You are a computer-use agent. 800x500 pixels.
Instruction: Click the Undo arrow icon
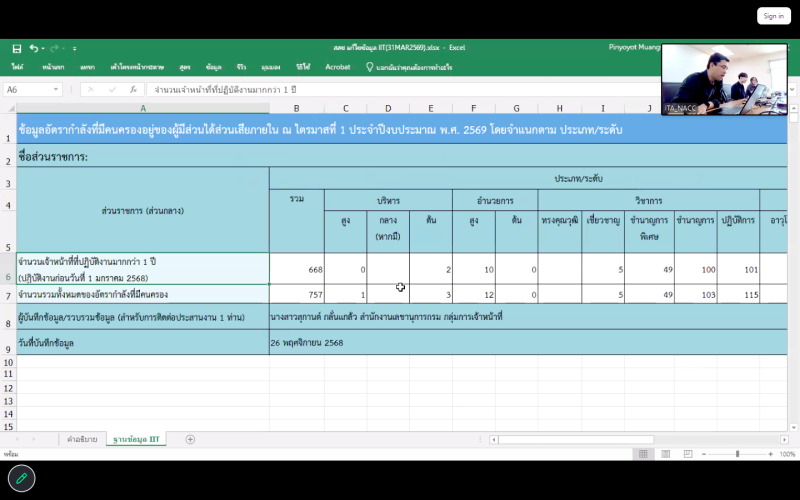pos(33,48)
